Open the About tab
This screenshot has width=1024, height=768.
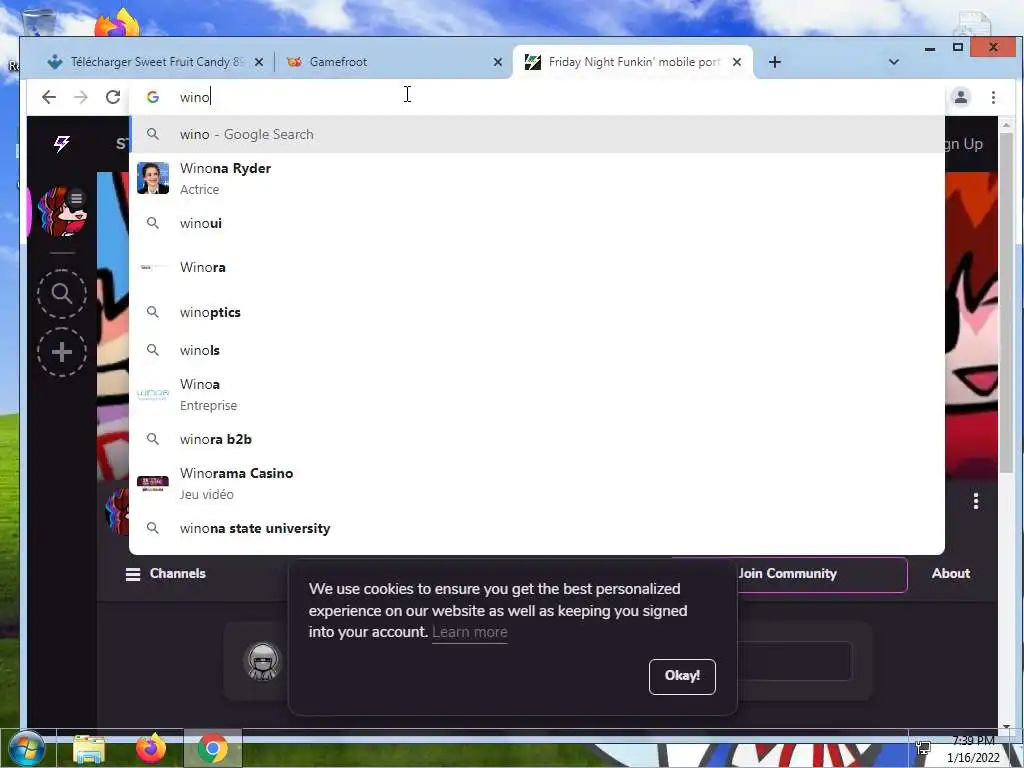click(950, 573)
